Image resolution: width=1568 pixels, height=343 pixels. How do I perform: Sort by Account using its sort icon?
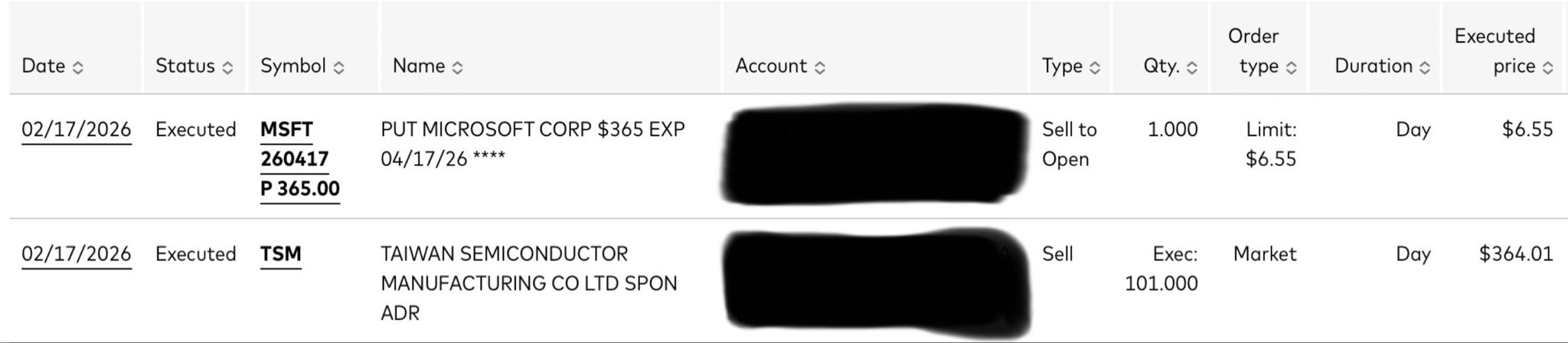coord(819,67)
